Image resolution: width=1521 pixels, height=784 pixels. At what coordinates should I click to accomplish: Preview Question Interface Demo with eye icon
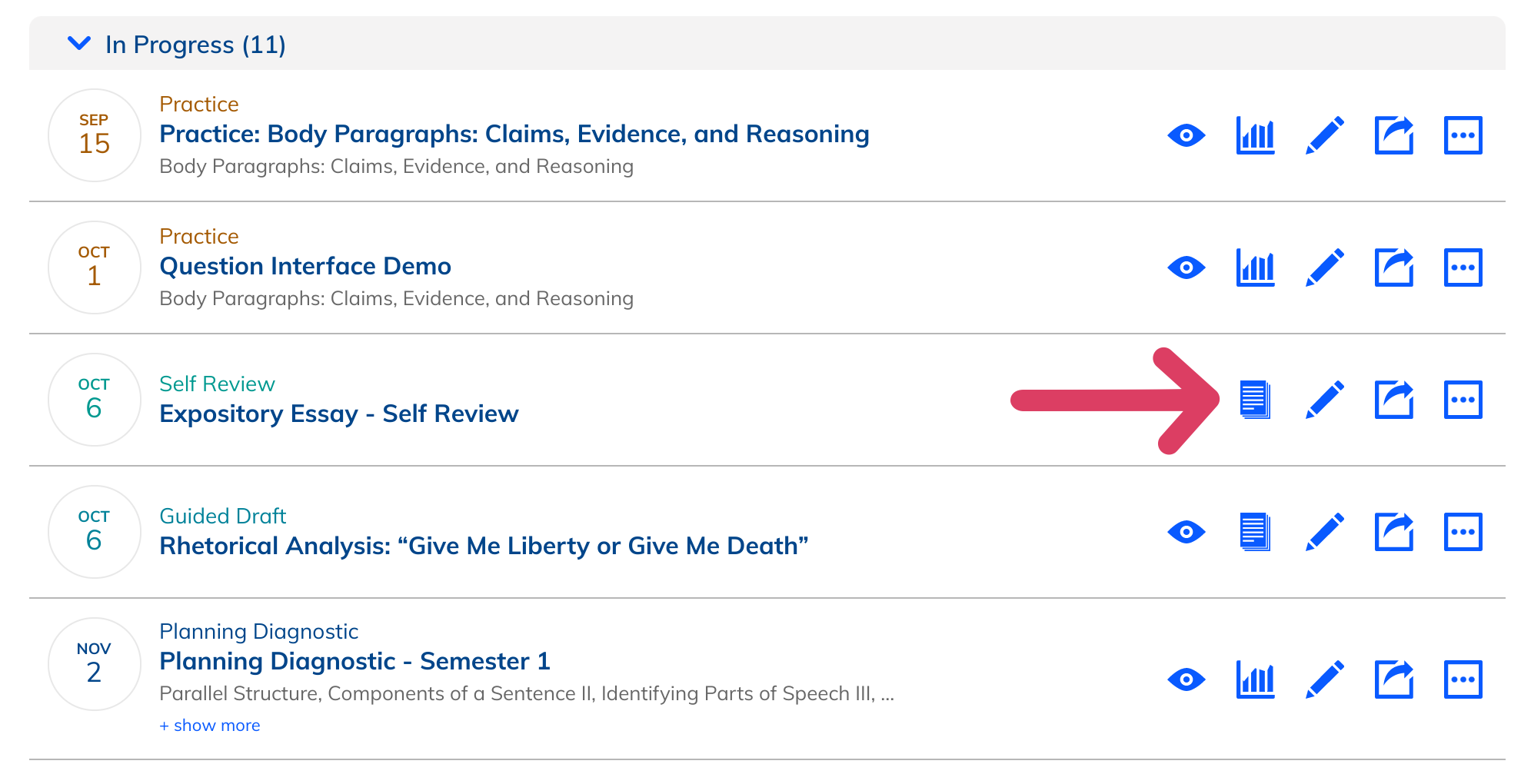(1186, 267)
